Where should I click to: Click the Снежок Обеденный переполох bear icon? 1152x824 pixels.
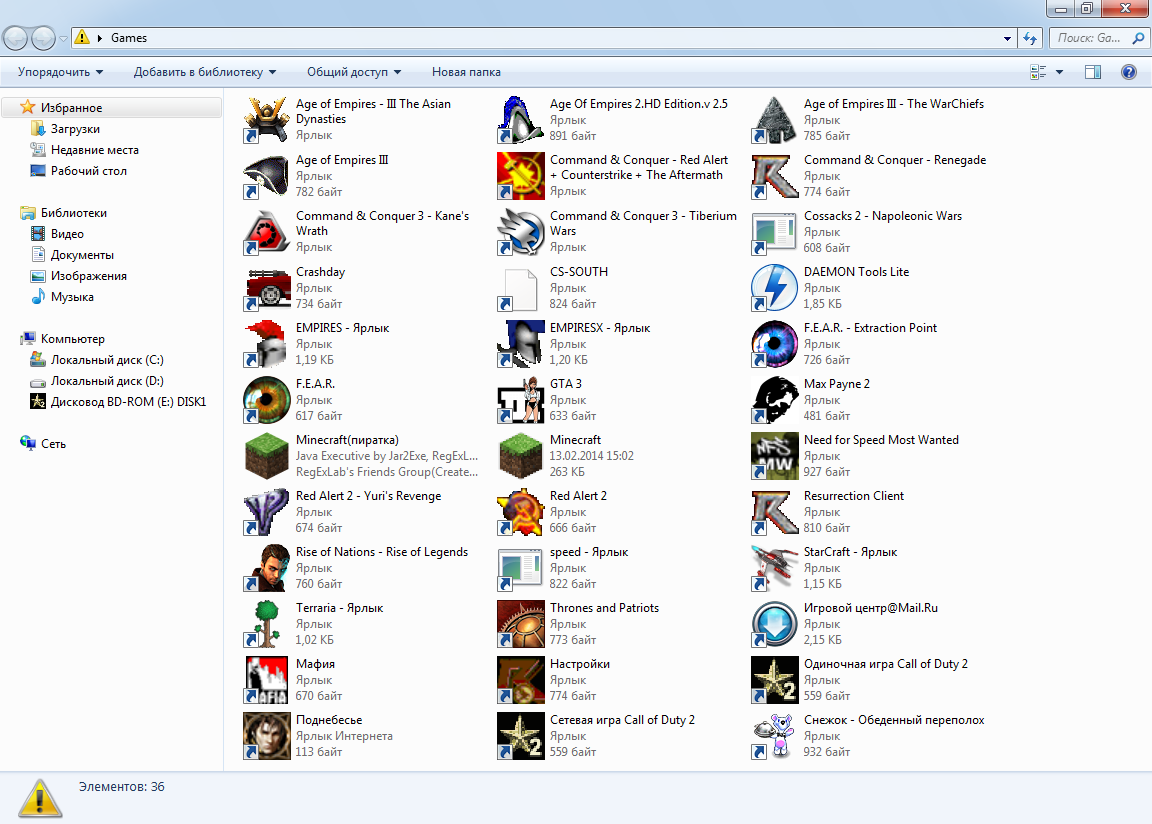(x=775, y=736)
